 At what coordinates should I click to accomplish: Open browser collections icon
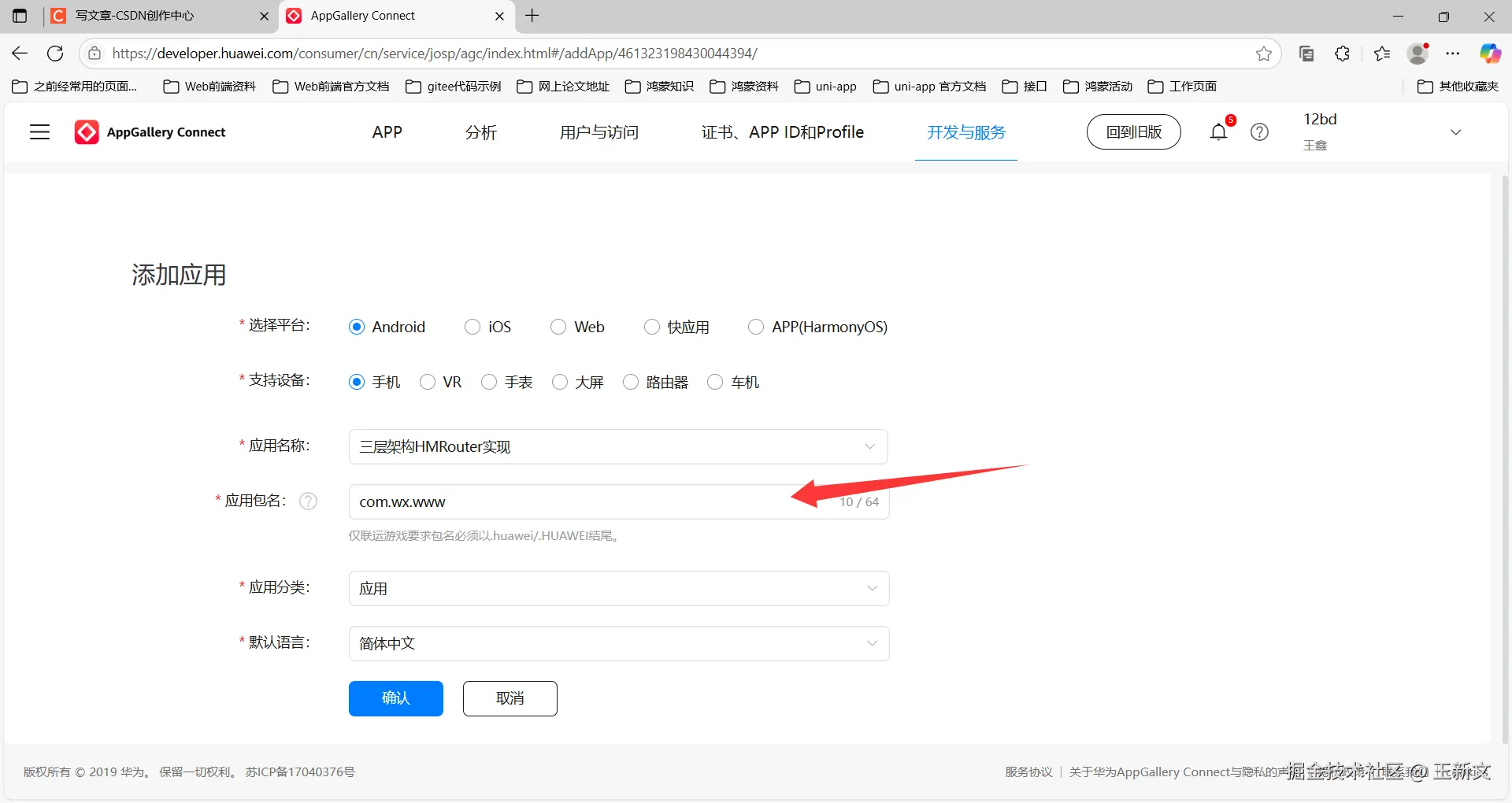click(1306, 54)
